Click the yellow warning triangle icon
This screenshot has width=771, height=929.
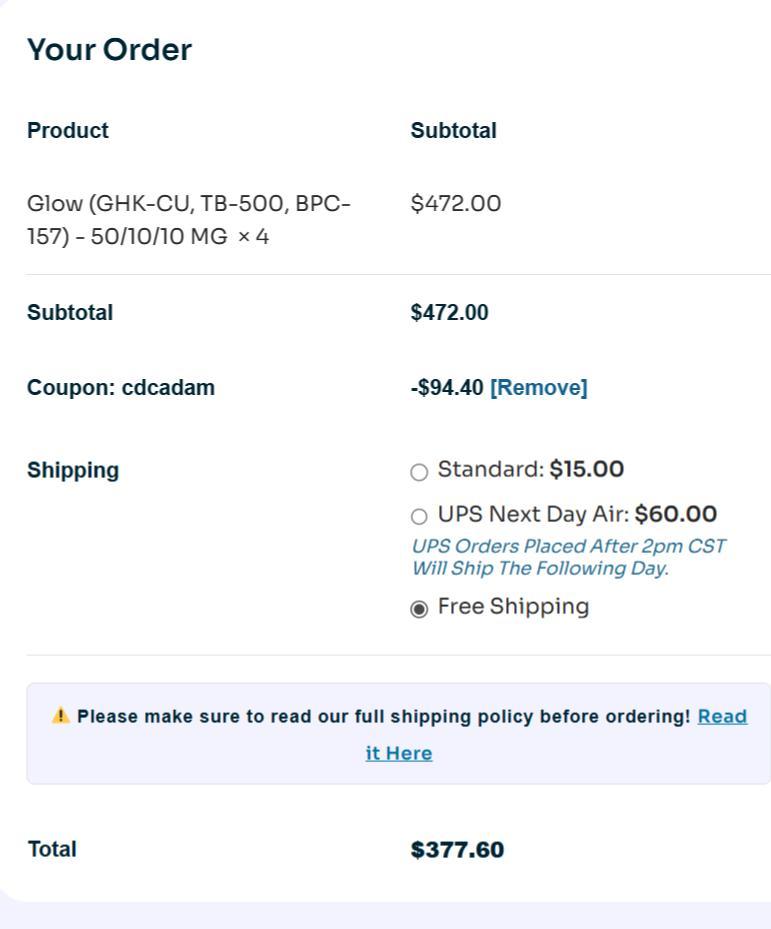[x=60, y=716]
